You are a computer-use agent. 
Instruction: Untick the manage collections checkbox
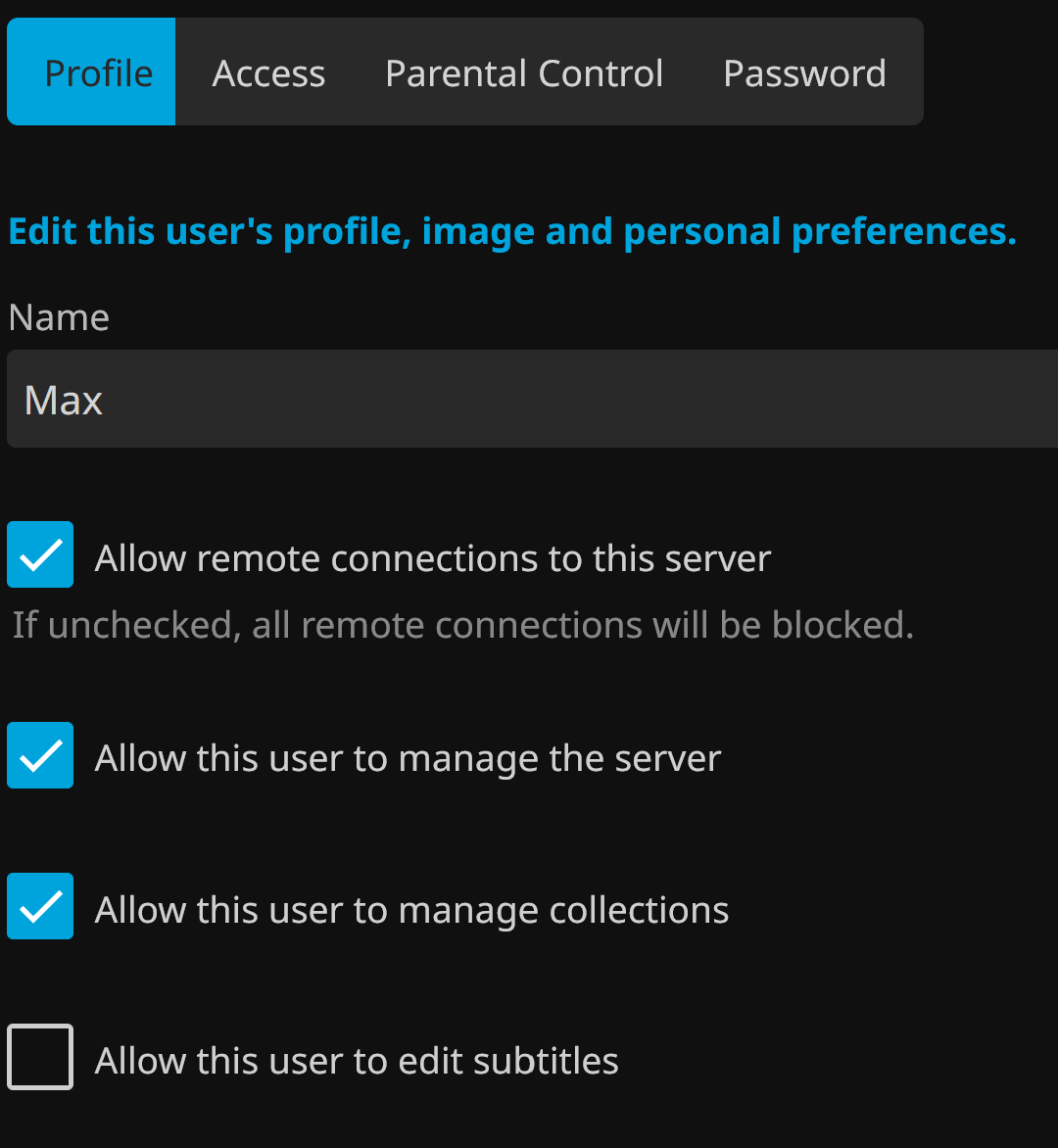click(40, 906)
